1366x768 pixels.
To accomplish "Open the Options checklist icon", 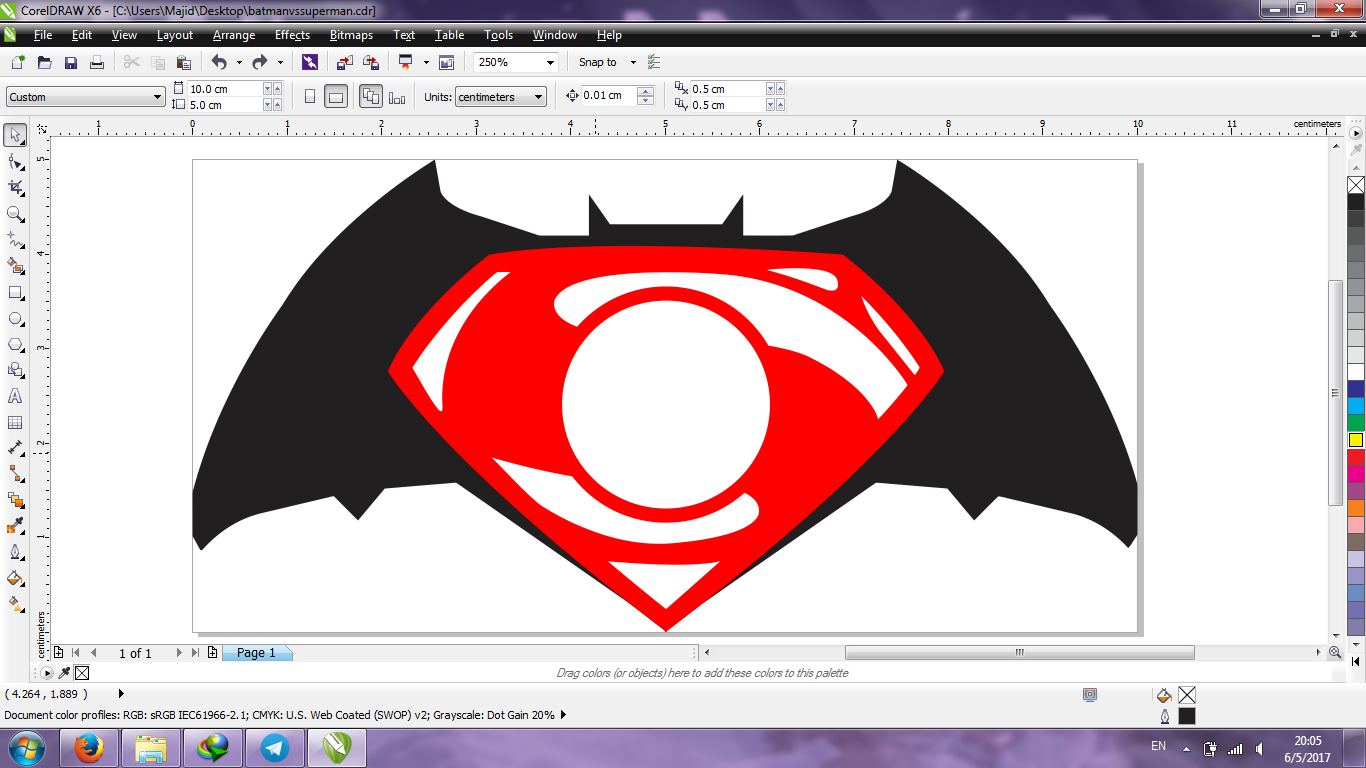I will (654, 62).
